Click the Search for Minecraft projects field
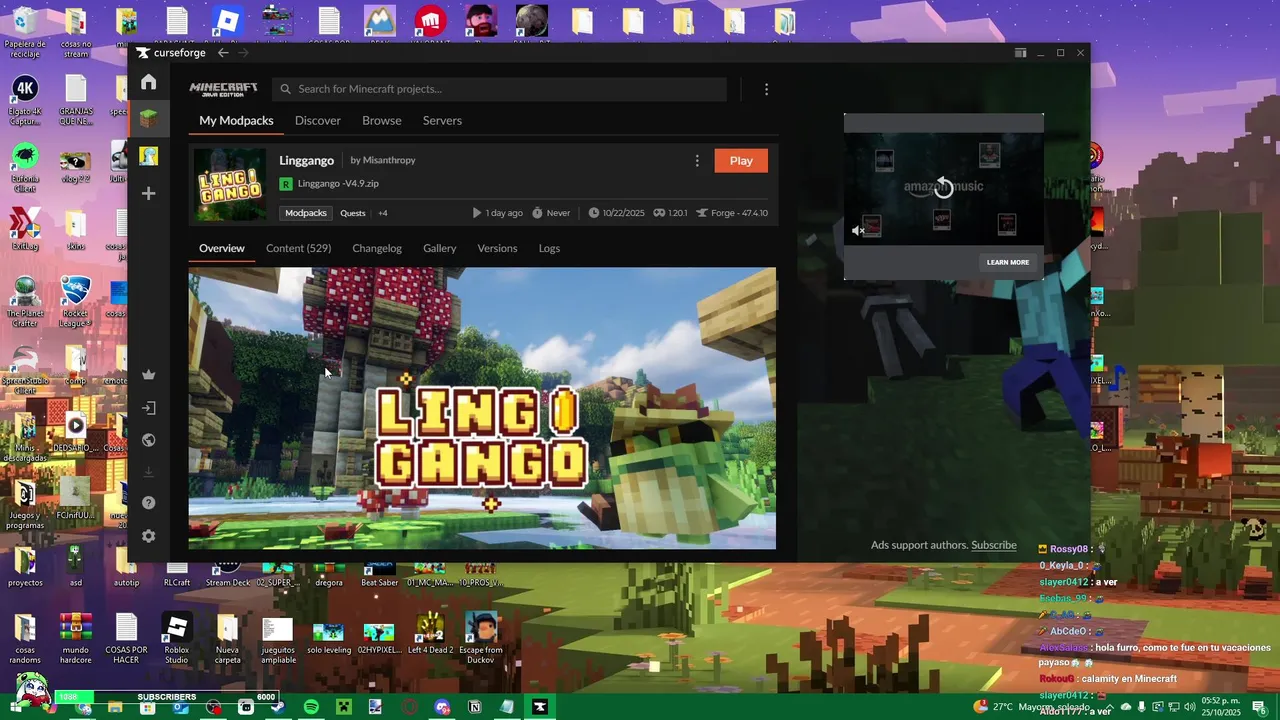The width and height of the screenshot is (1280, 720). tap(499, 89)
